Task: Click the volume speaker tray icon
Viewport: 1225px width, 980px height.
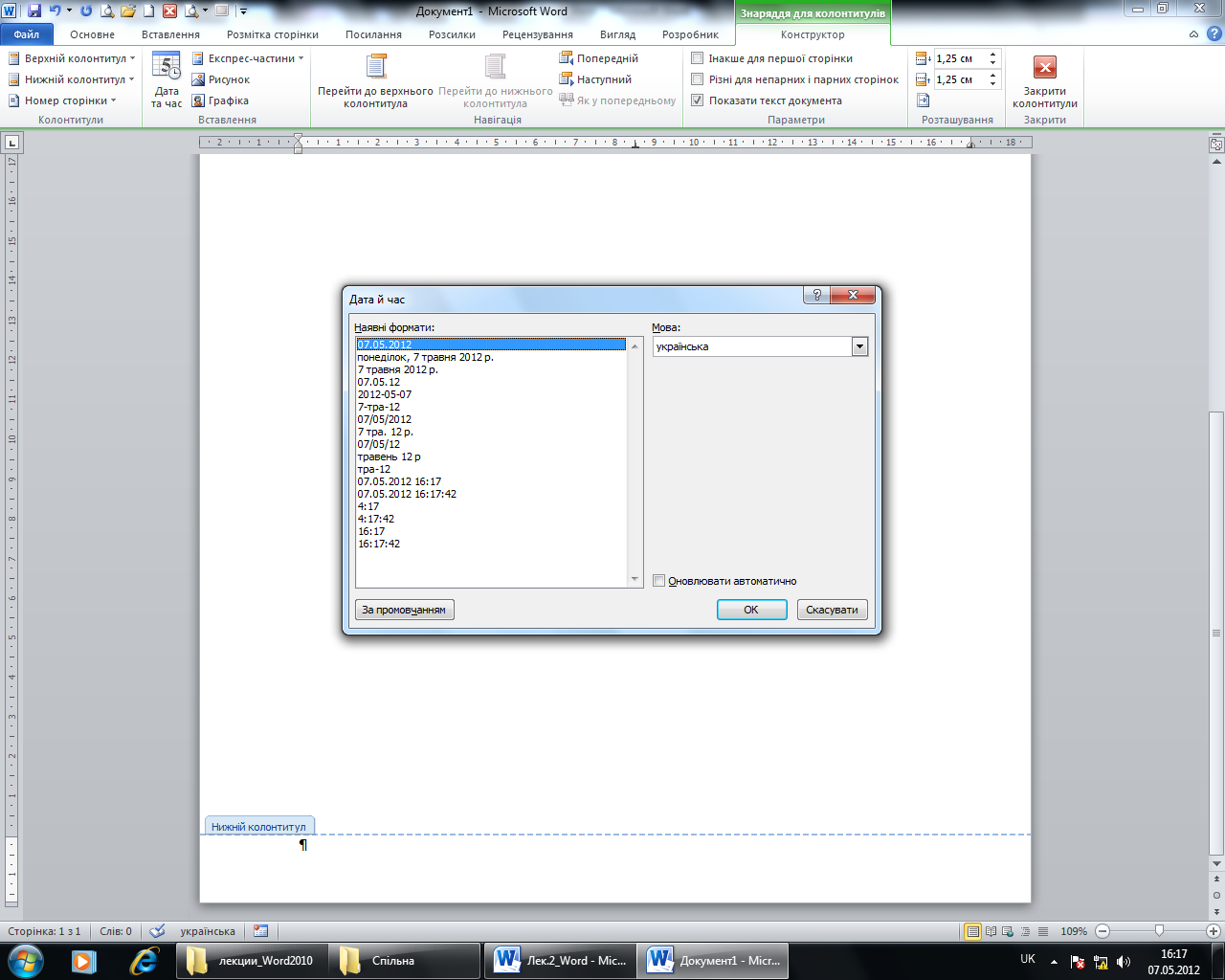Action: pyautogui.click(x=1124, y=962)
